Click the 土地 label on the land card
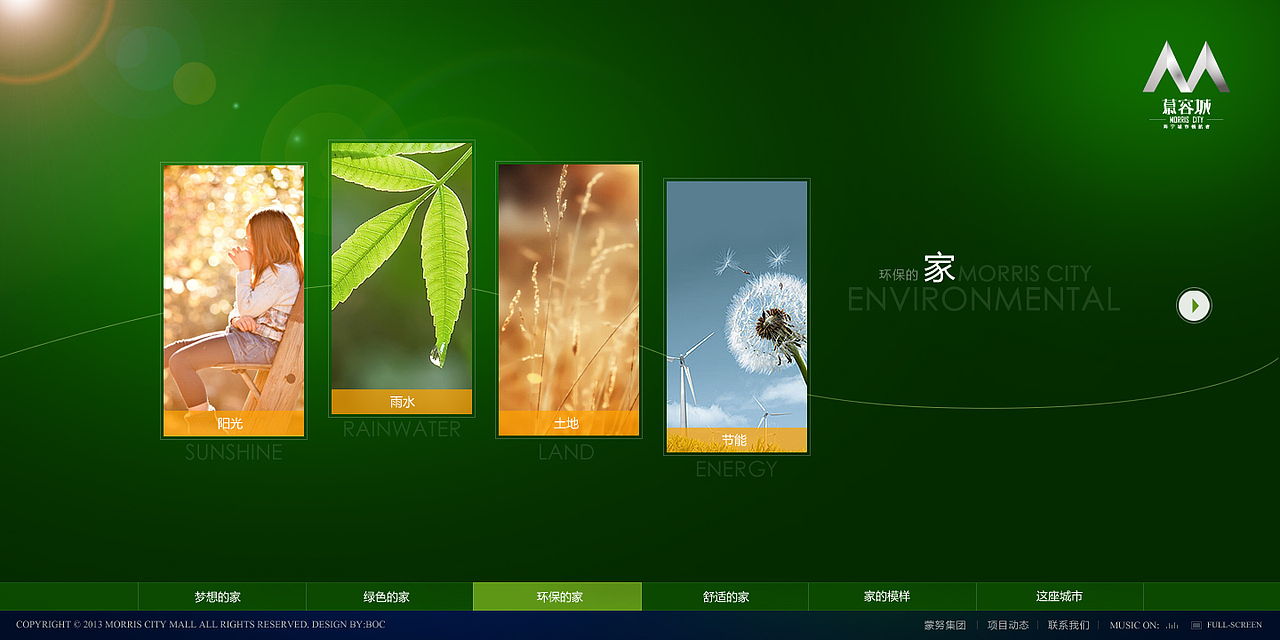This screenshot has height=640, width=1280. [x=567, y=423]
